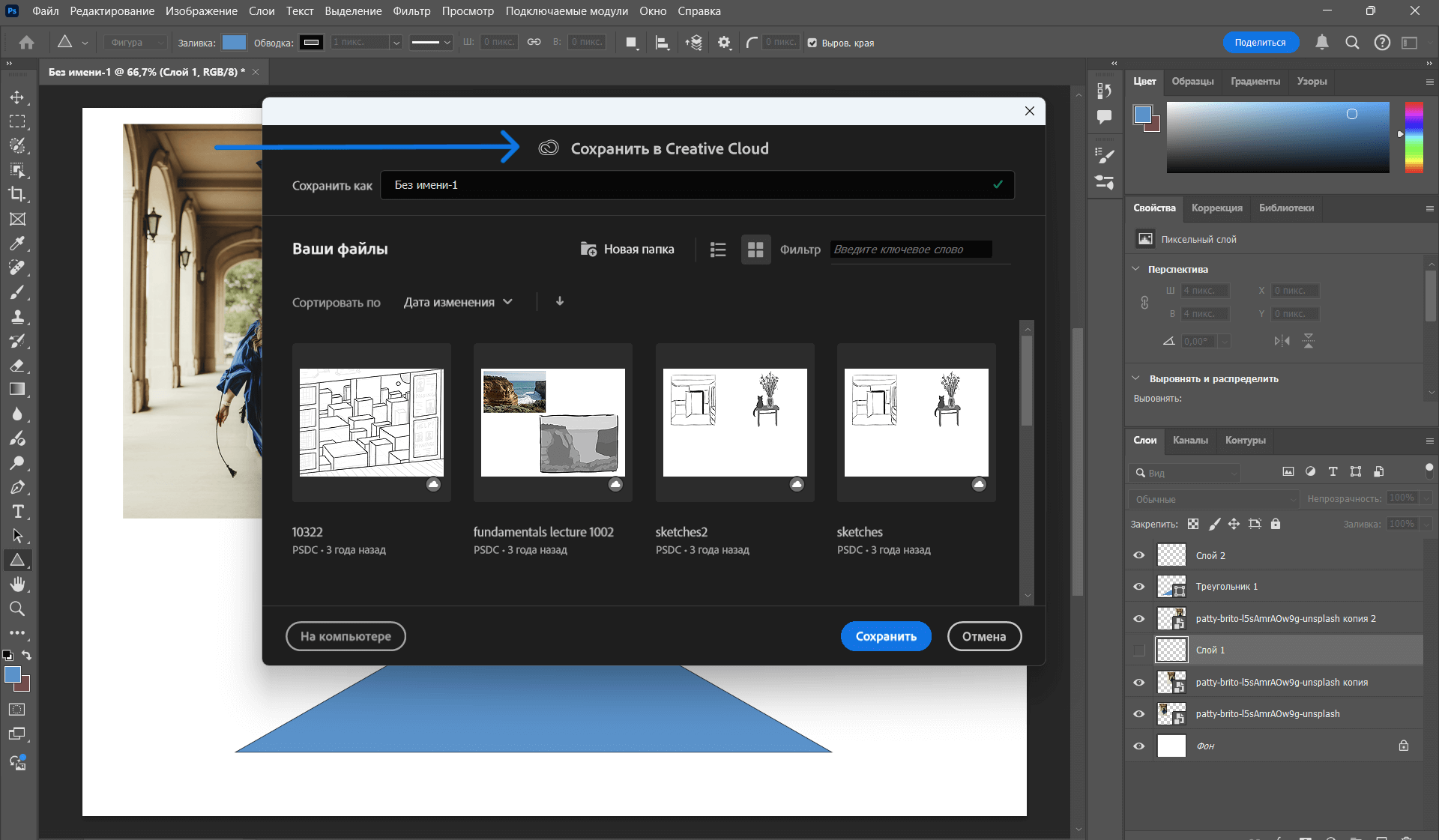This screenshot has height=840, width=1439.
Task: Open Дата изменения sort dropdown
Action: [458, 302]
